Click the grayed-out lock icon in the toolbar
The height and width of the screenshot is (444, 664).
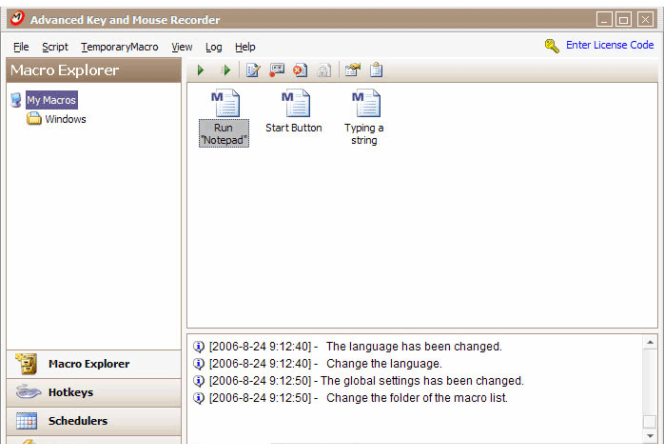(324, 70)
